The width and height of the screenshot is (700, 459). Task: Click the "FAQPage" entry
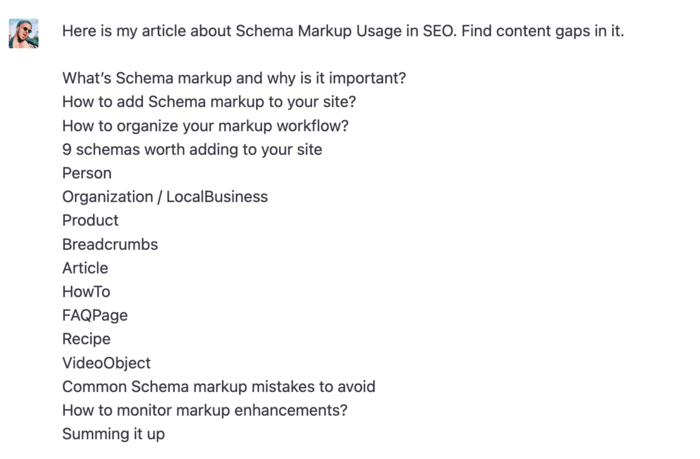pyautogui.click(x=95, y=315)
